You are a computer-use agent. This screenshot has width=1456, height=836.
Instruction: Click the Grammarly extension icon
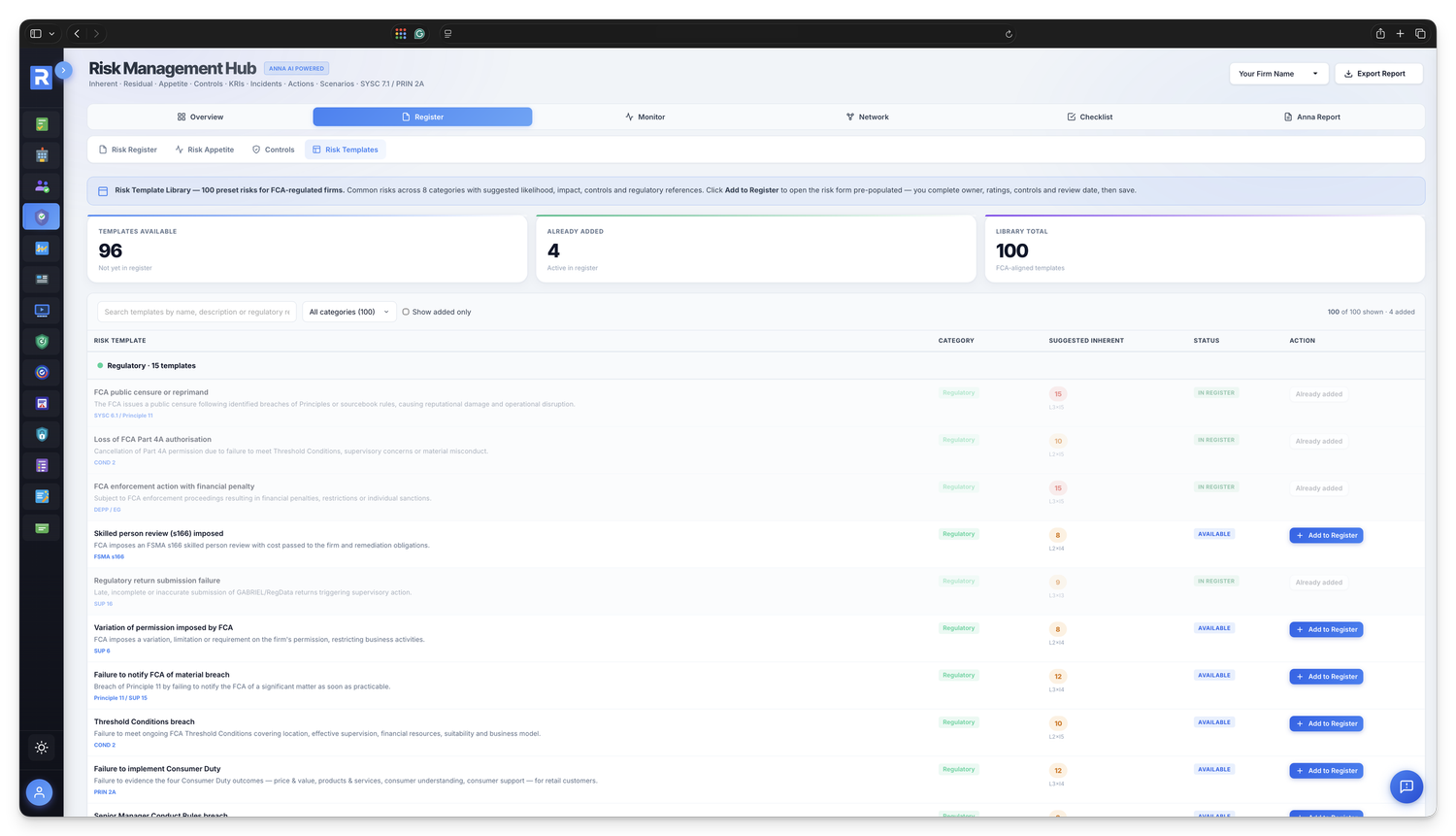click(x=419, y=34)
